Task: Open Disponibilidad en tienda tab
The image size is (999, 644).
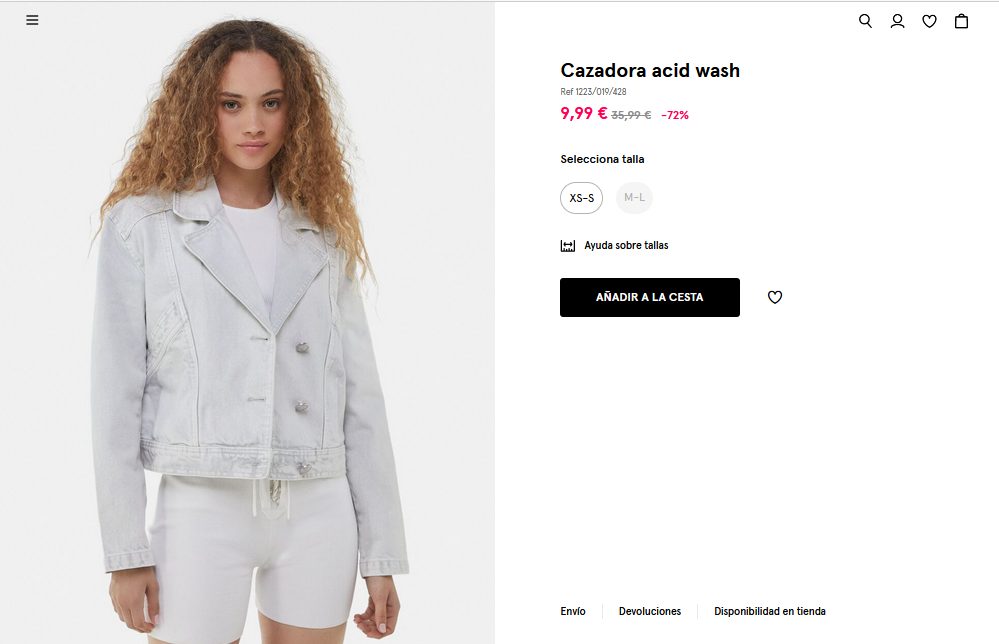Action: pos(770,611)
